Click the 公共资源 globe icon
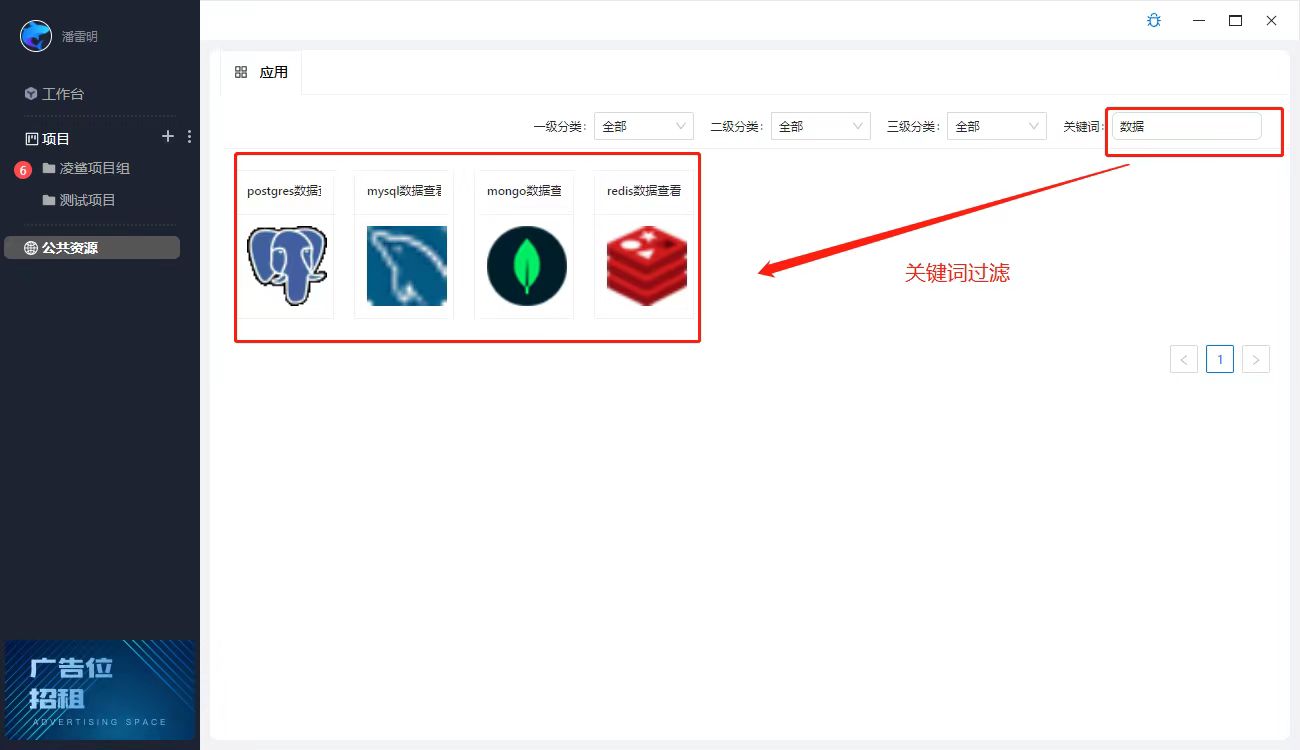The image size is (1300, 750). pos(31,248)
